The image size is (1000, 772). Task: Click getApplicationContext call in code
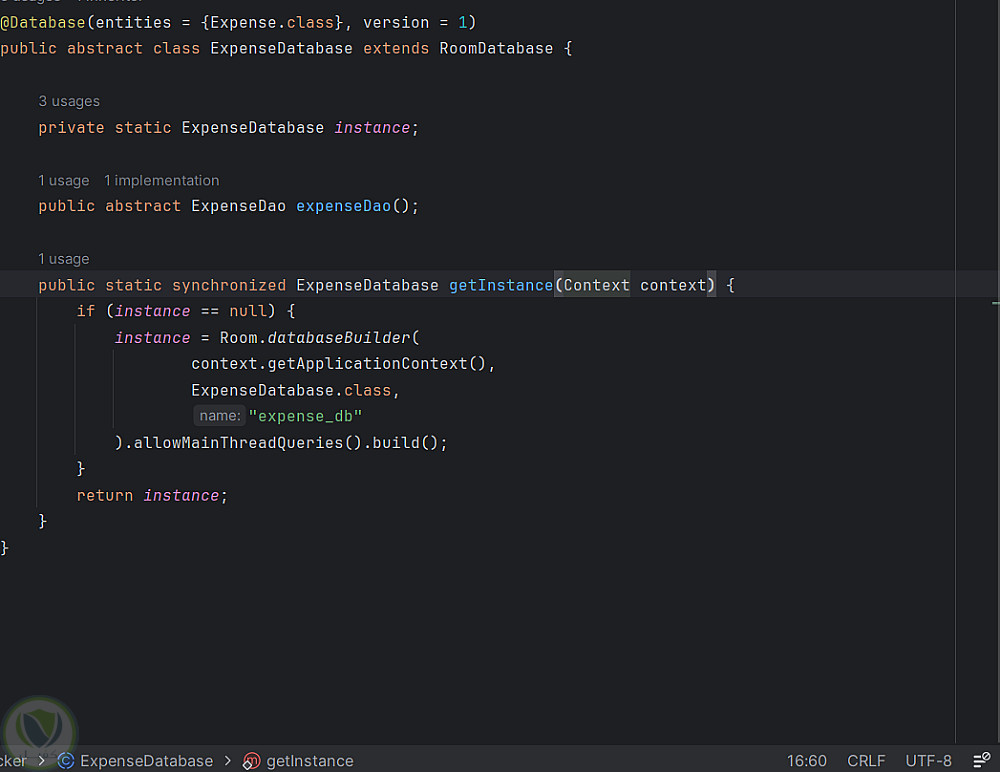click(367, 364)
